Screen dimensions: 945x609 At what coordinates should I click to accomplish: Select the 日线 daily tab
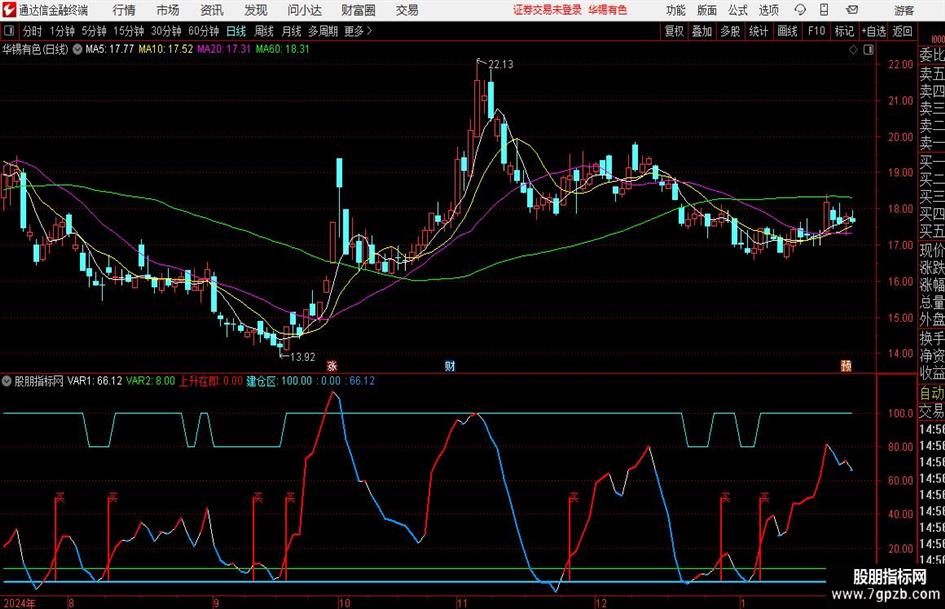(236, 31)
